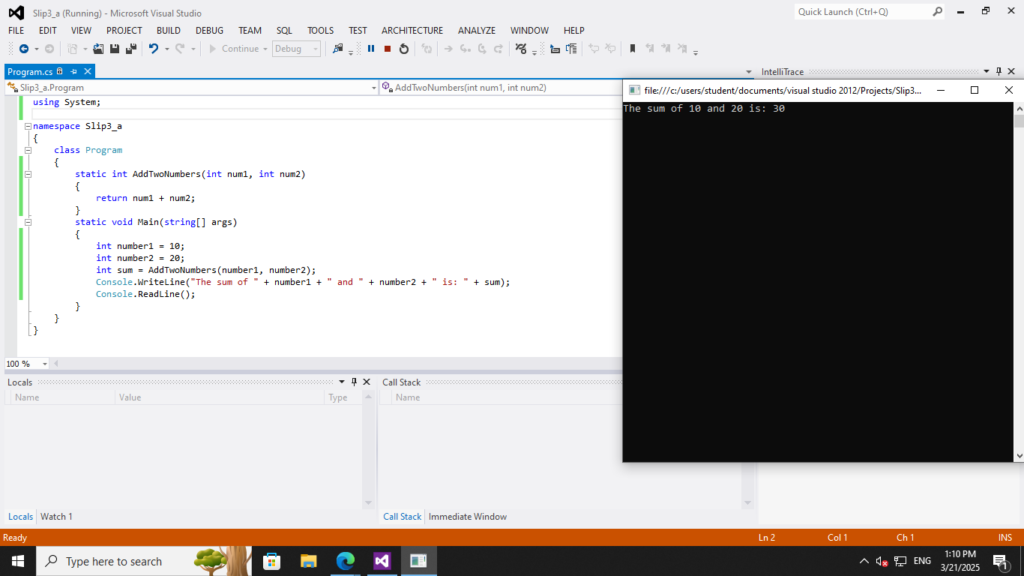
Task: Restart the debugging session
Action: 404,49
